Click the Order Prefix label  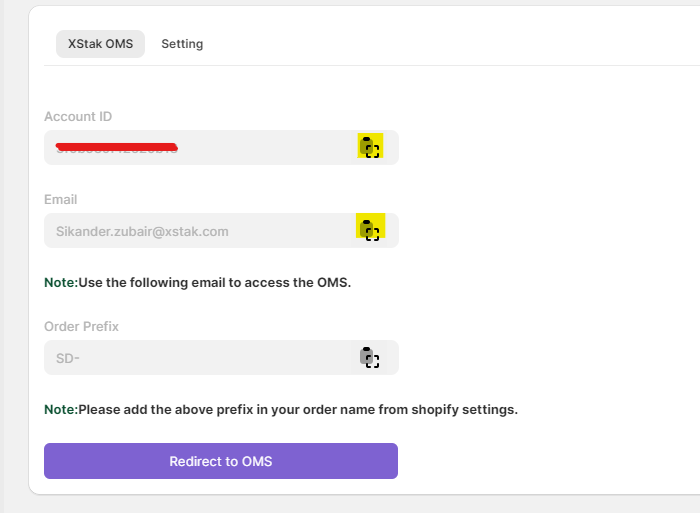(82, 326)
